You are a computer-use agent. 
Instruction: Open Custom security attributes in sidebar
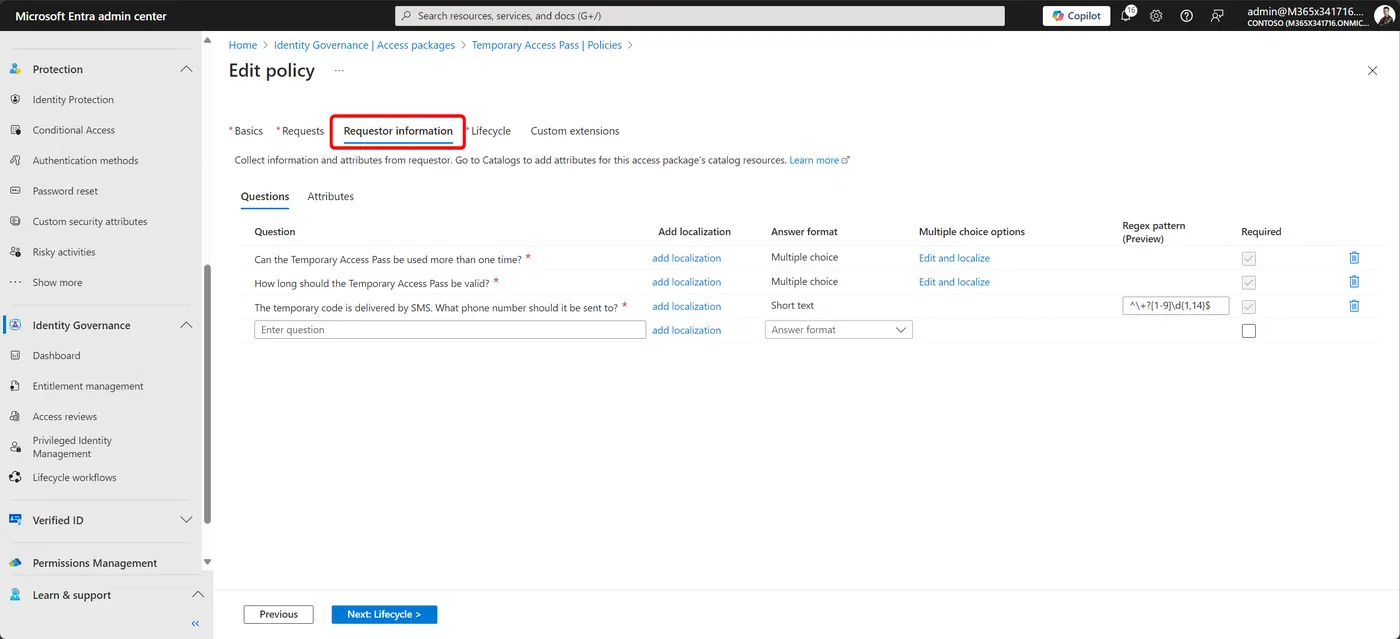pos(90,222)
